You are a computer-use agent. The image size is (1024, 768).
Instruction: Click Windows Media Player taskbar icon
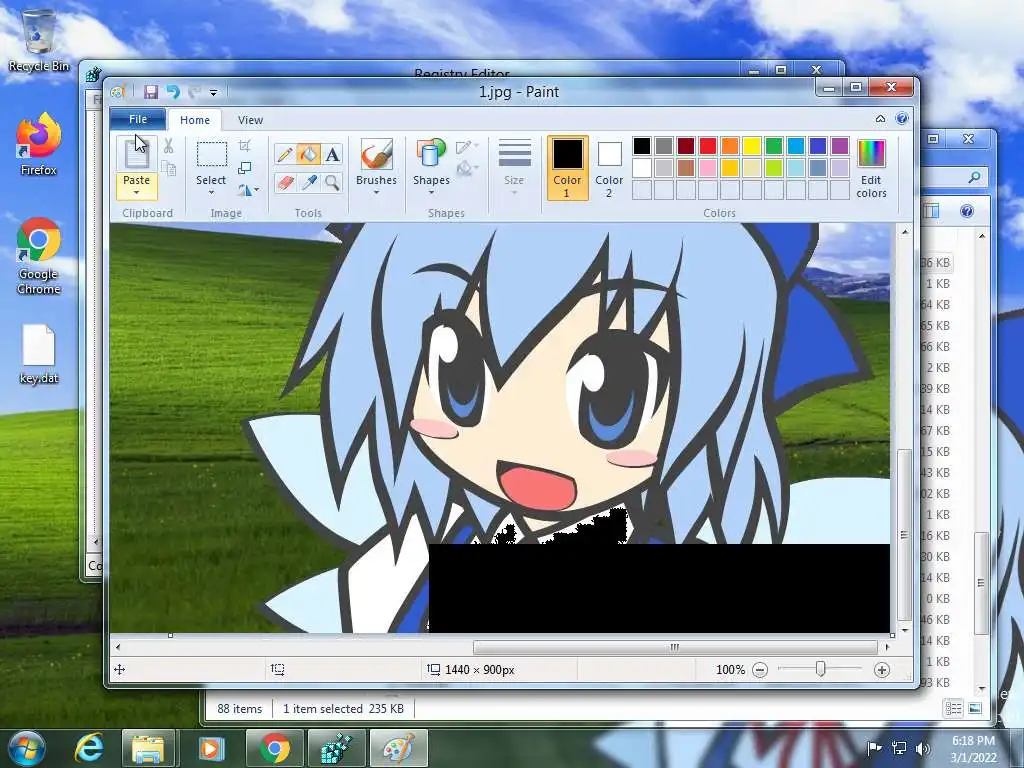[x=210, y=748]
